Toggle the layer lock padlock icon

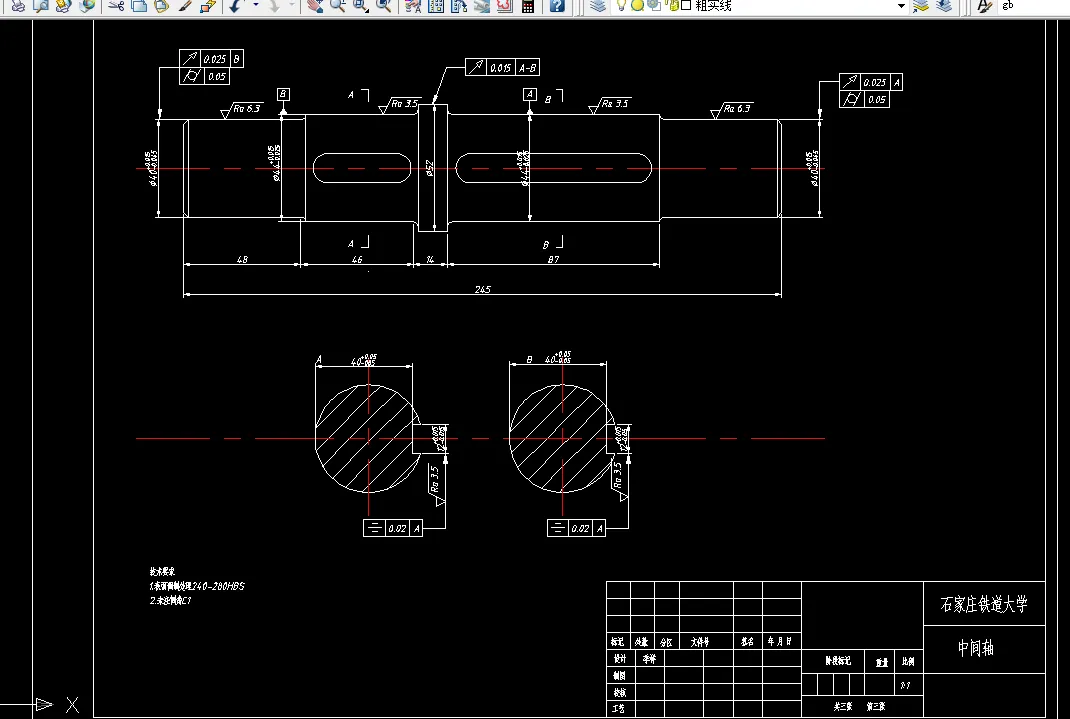click(x=673, y=5)
